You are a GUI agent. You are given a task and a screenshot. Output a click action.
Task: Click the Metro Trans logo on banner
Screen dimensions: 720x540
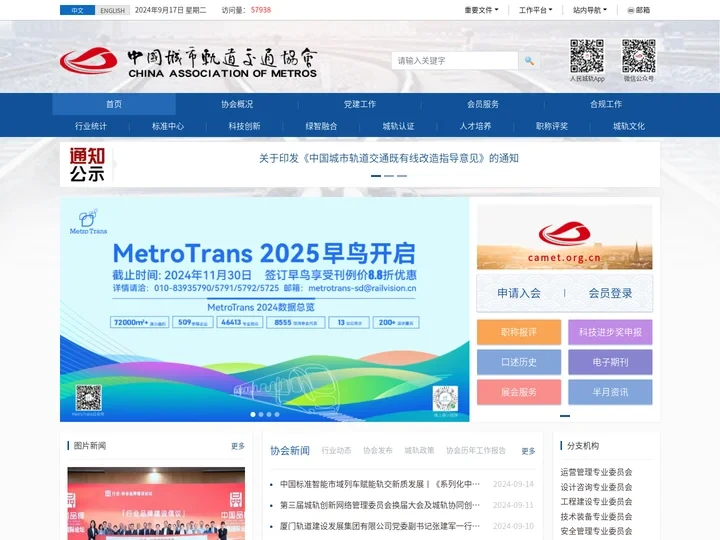point(88,222)
